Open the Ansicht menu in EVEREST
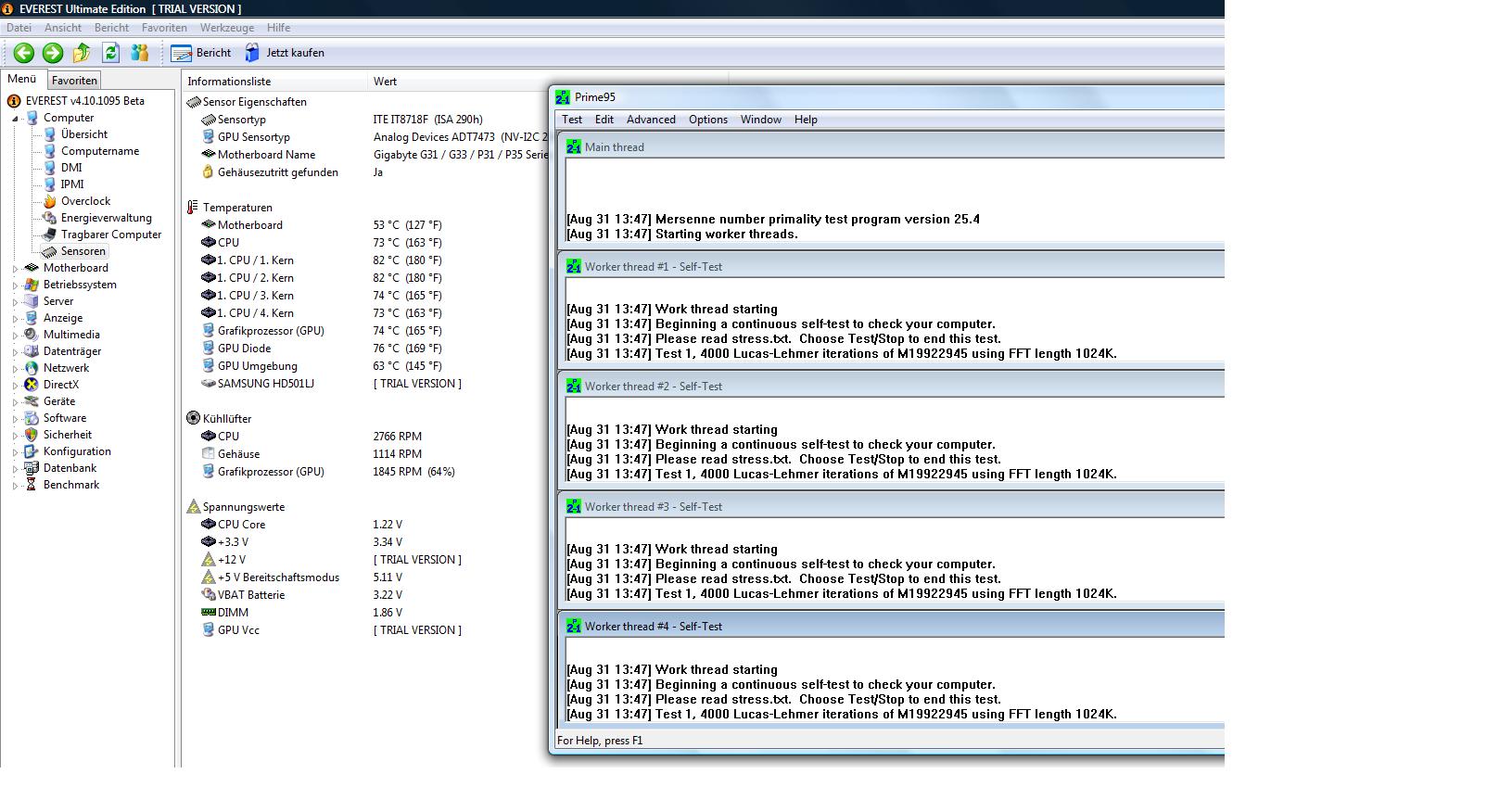 63,28
